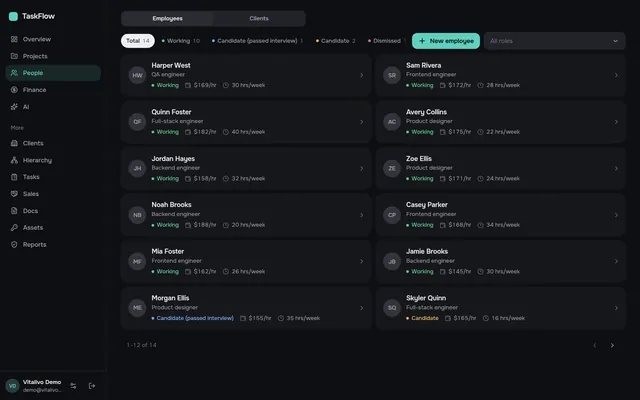The image size is (640, 400).
Task: Click the AC avatar for Avery Collins
Action: pos(392,122)
